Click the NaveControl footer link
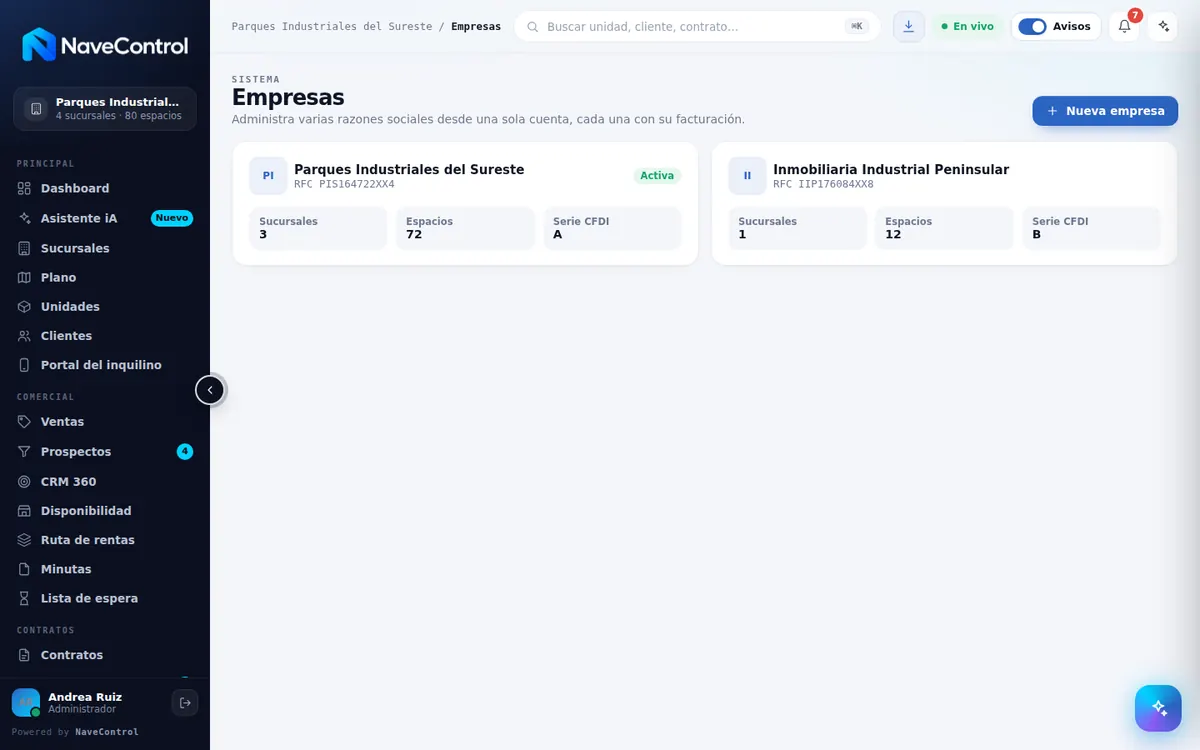Screen dimensions: 1200x750 coord(107,732)
